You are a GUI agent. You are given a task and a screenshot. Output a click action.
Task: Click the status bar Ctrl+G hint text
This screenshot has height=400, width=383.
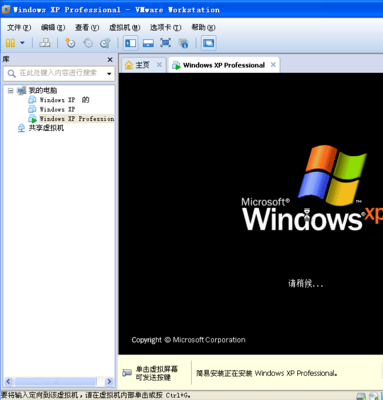point(96,395)
